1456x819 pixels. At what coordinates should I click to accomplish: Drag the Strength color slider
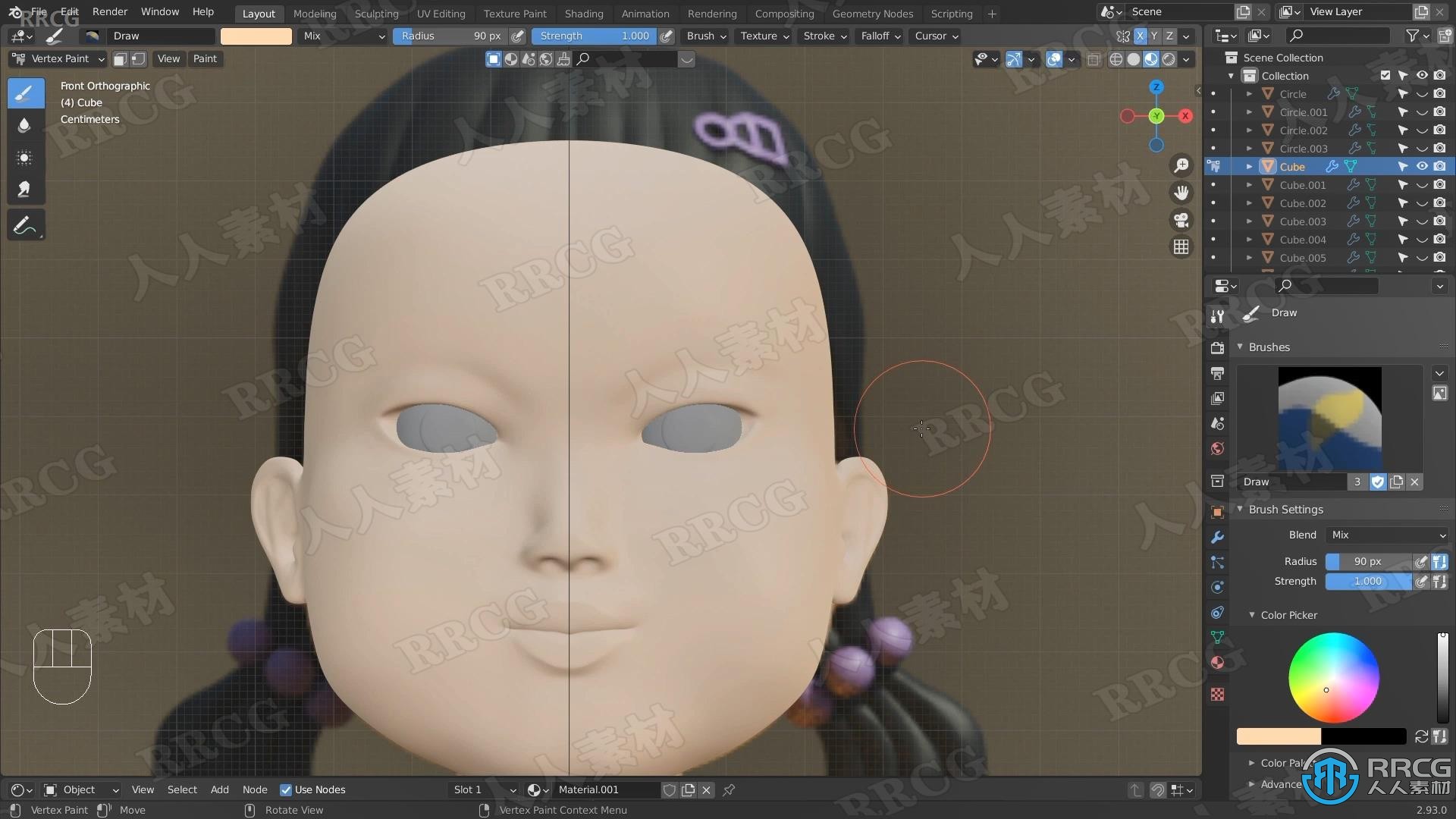click(x=1367, y=581)
